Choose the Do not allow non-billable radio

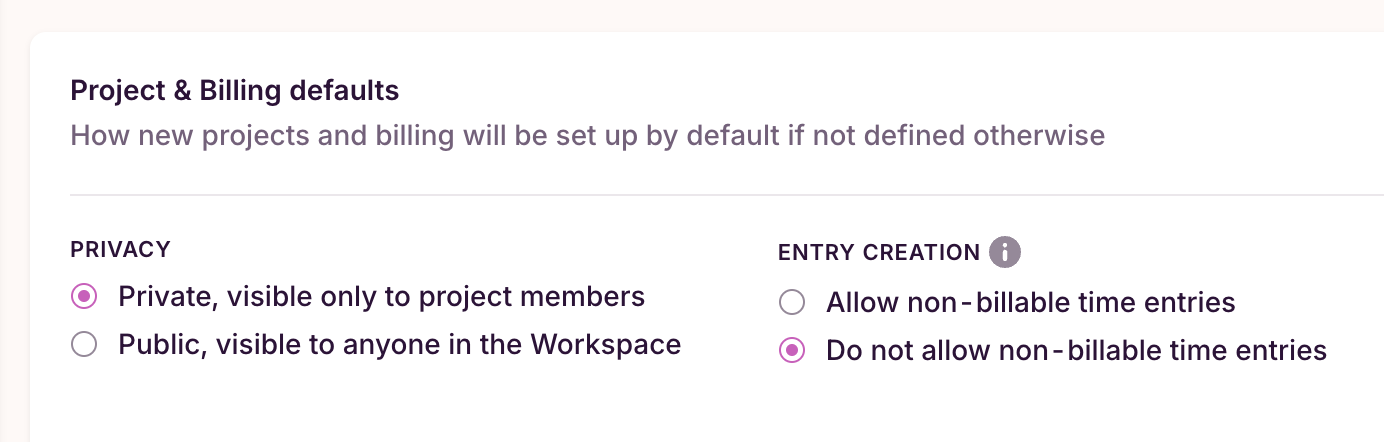(x=792, y=351)
